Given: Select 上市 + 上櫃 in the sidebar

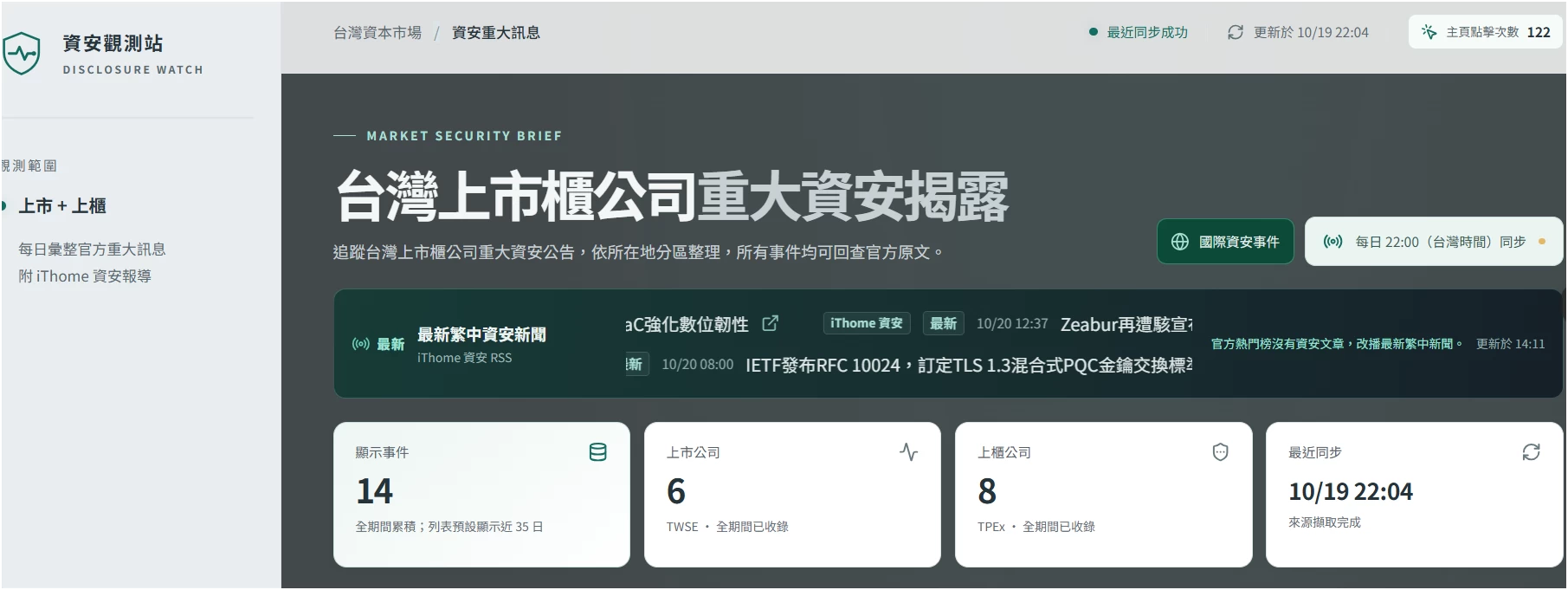Looking at the screenshot, I should click(x=62, y=206).
